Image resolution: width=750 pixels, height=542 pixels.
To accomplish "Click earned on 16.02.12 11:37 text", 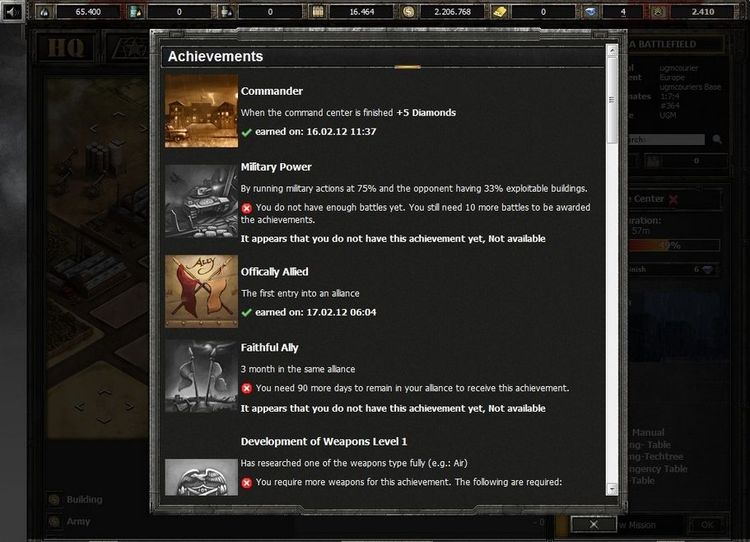I will tap(316, 132).
